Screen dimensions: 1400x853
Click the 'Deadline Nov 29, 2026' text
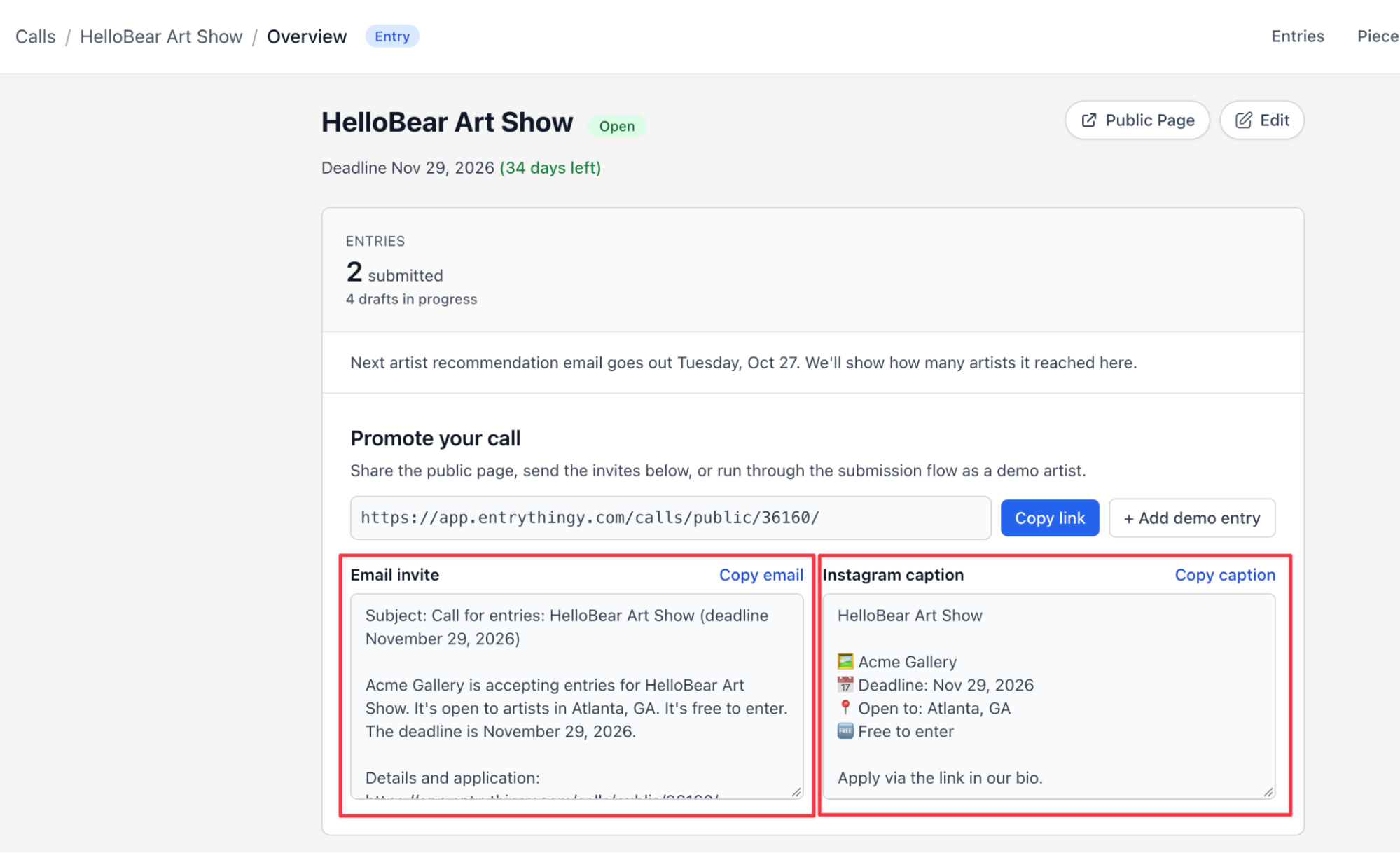[x=408, y=168]
